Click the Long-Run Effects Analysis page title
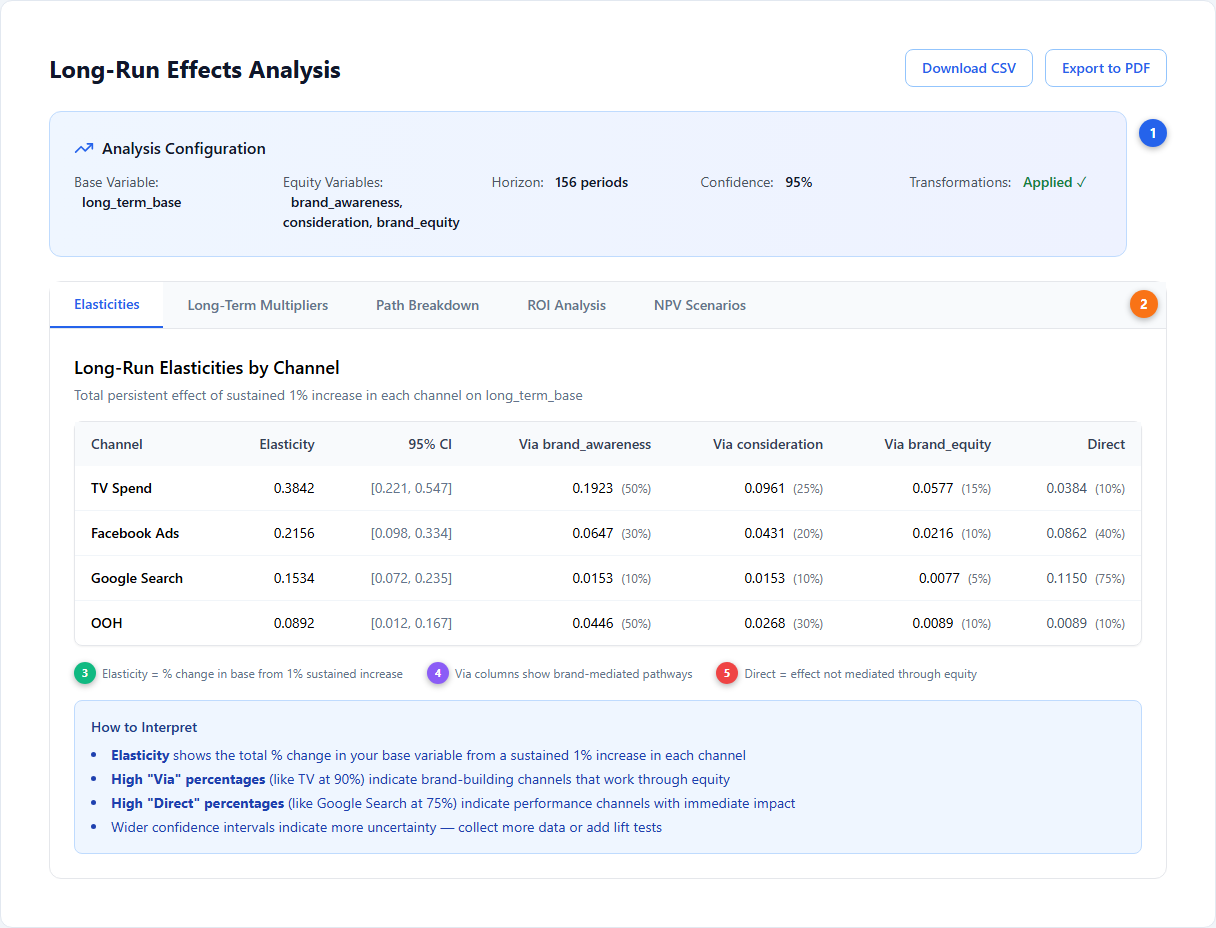Screen dimensions: 1216x928 [x=195, y=70]
